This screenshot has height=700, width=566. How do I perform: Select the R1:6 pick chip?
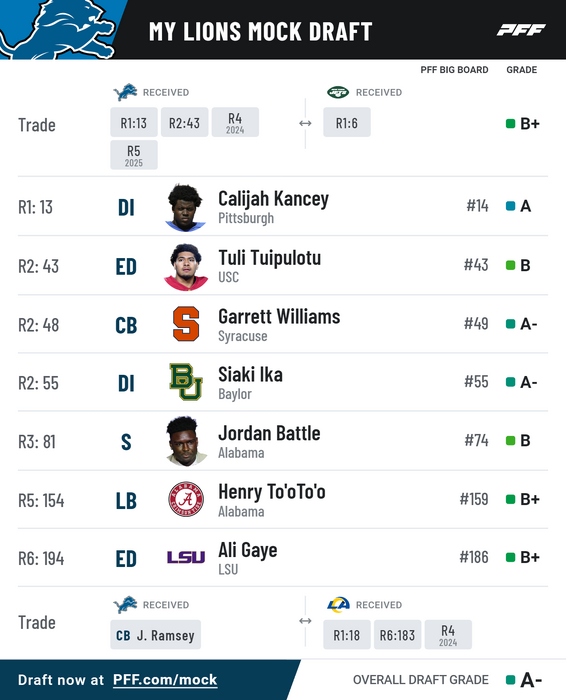[347, 122]
